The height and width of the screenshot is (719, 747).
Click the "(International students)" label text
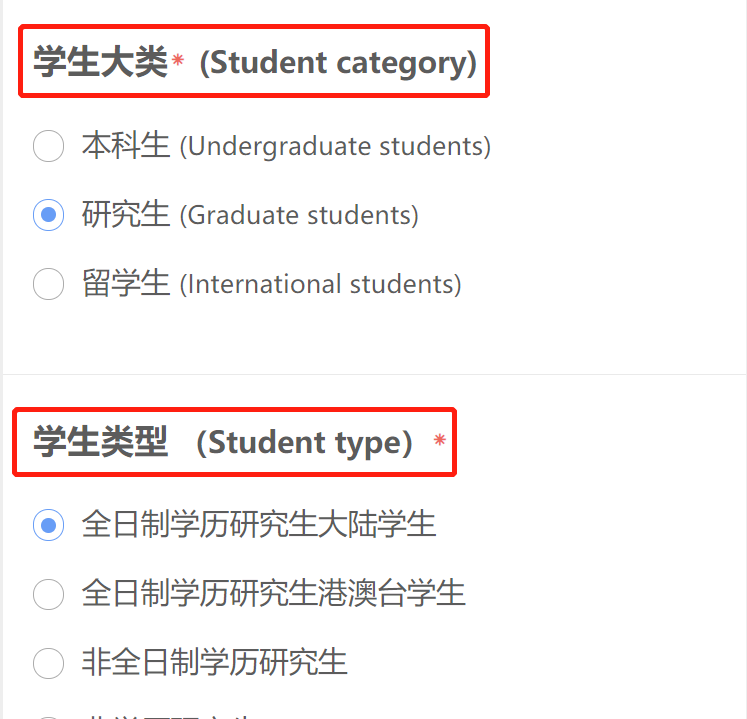tap(320, 285)
